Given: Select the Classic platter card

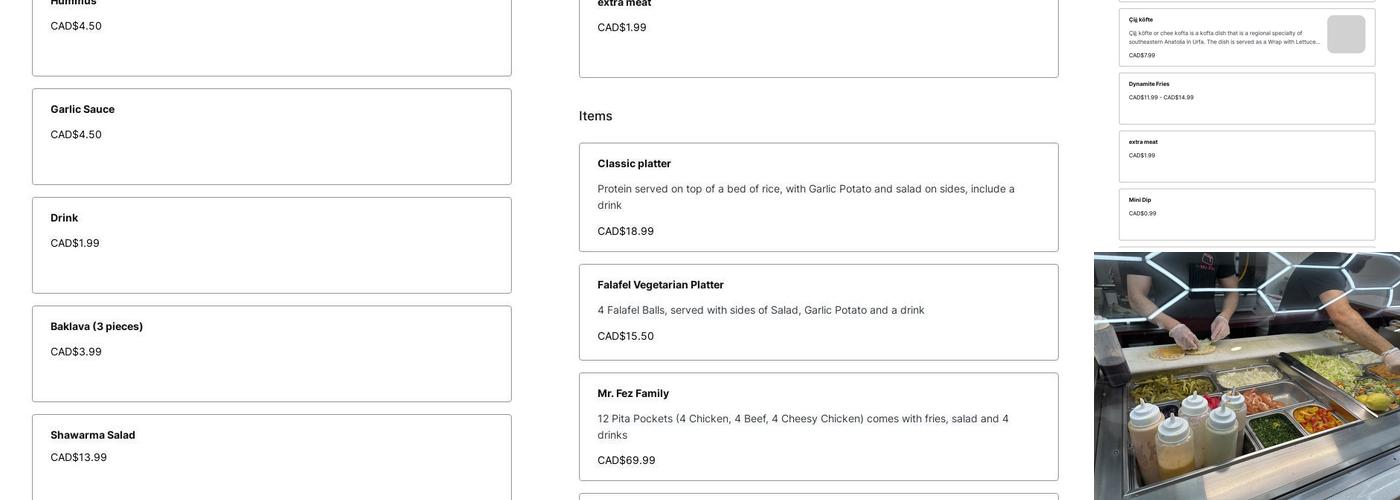Looking at the screenshot, I should pyautogui.click(x=818, y=197).
